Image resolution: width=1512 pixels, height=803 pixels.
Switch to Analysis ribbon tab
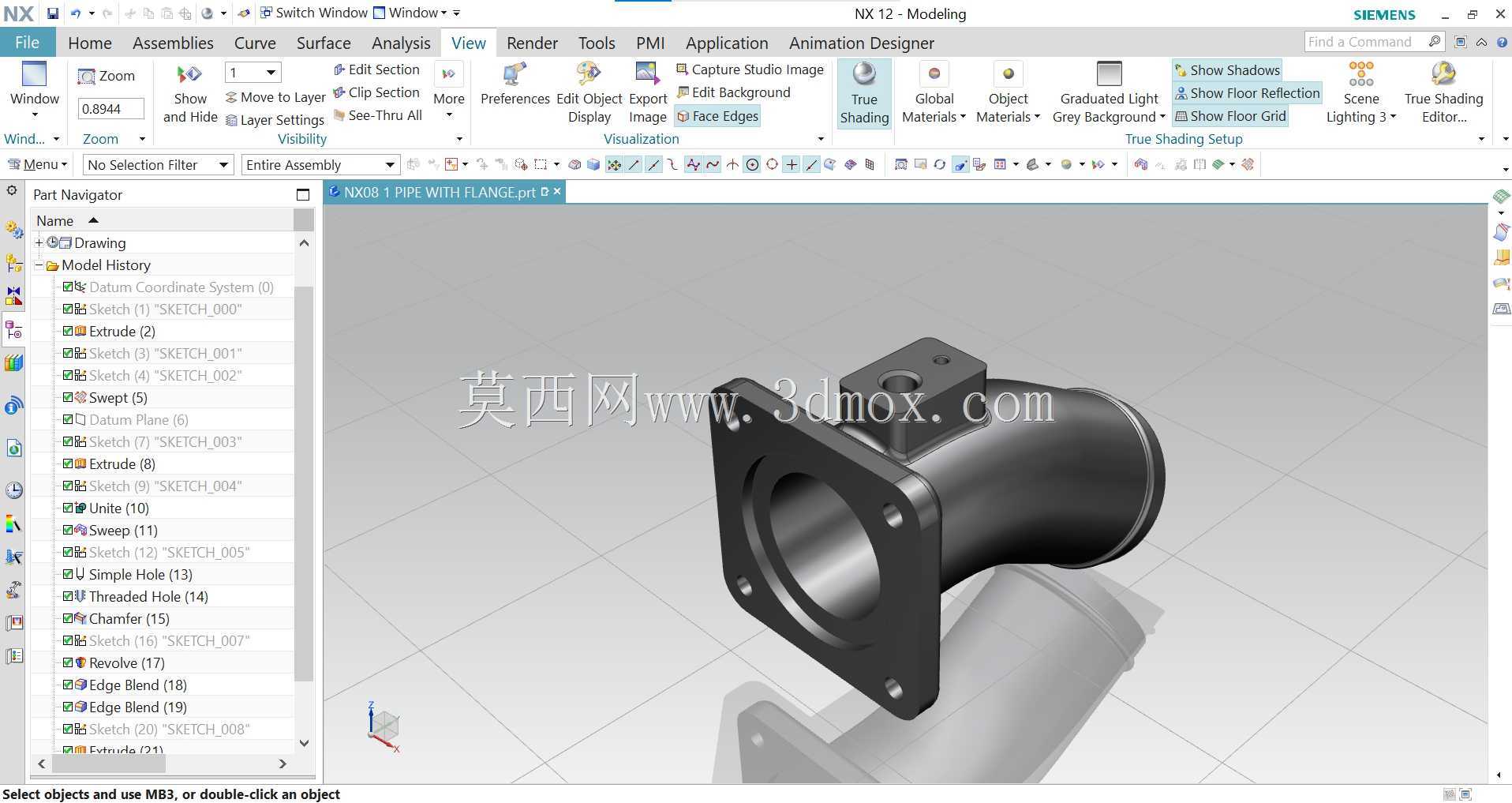[x=401, y=43]
